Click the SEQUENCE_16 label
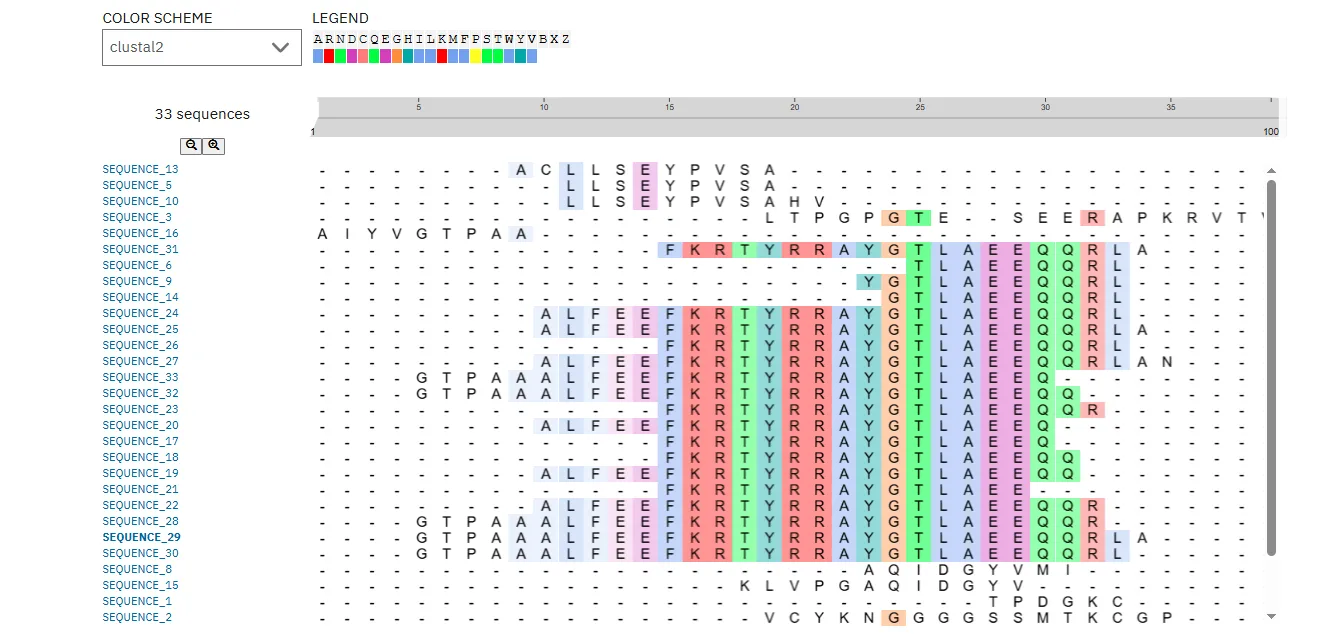This screenshot has height=644, width=1336. (140, 233)
